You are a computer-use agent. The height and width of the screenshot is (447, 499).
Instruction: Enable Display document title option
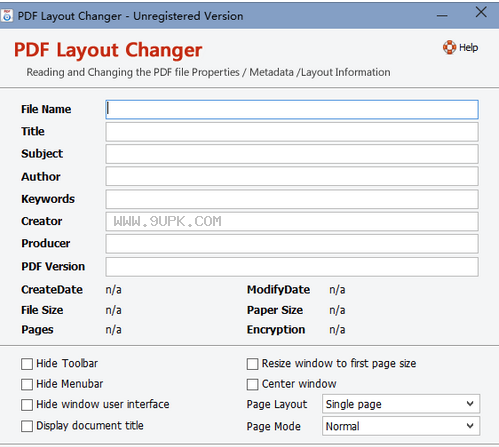27,426
